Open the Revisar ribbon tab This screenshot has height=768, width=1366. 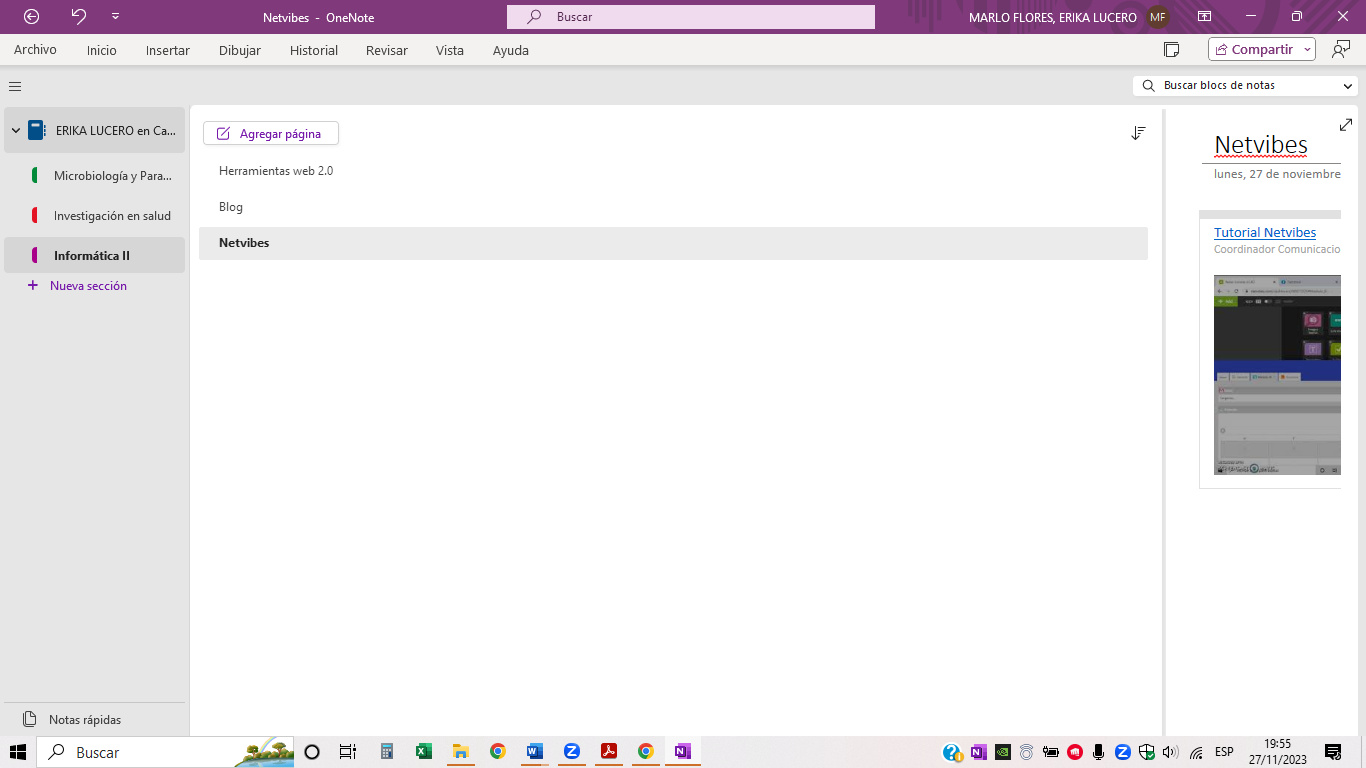tap(387, 50)
